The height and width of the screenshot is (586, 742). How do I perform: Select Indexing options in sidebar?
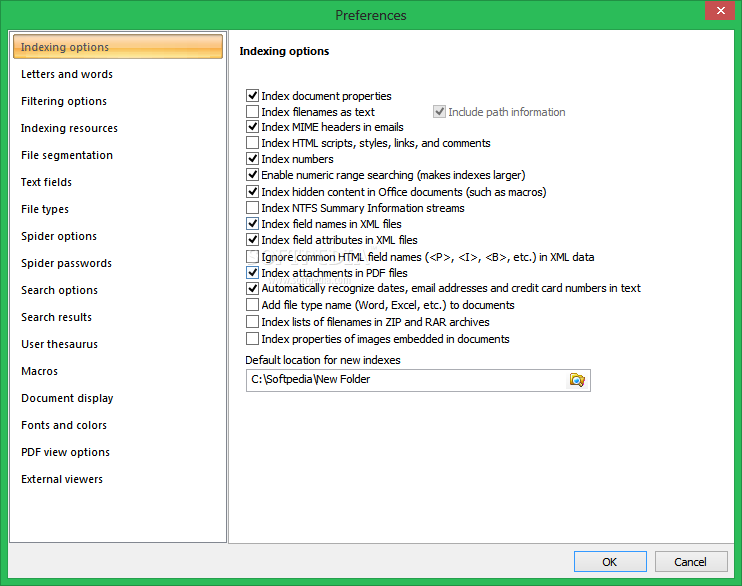[118, 47]
